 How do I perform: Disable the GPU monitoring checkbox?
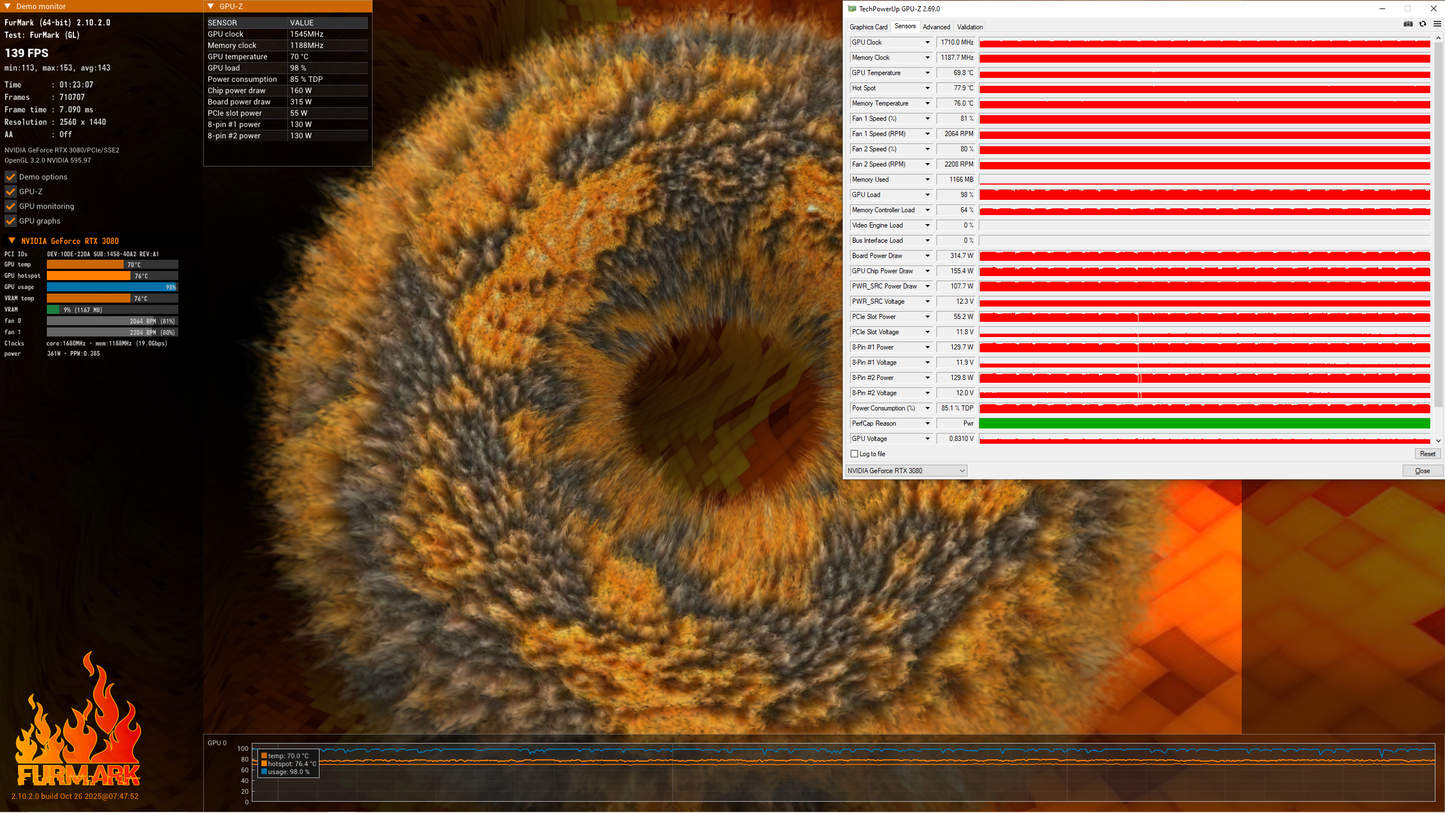click(x=11, y=206)
